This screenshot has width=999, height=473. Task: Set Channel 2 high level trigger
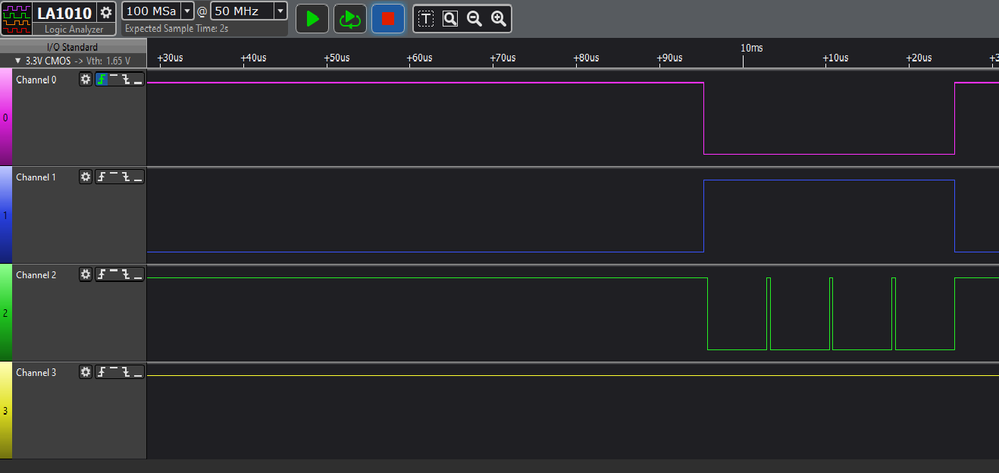[x=113, y=274]
